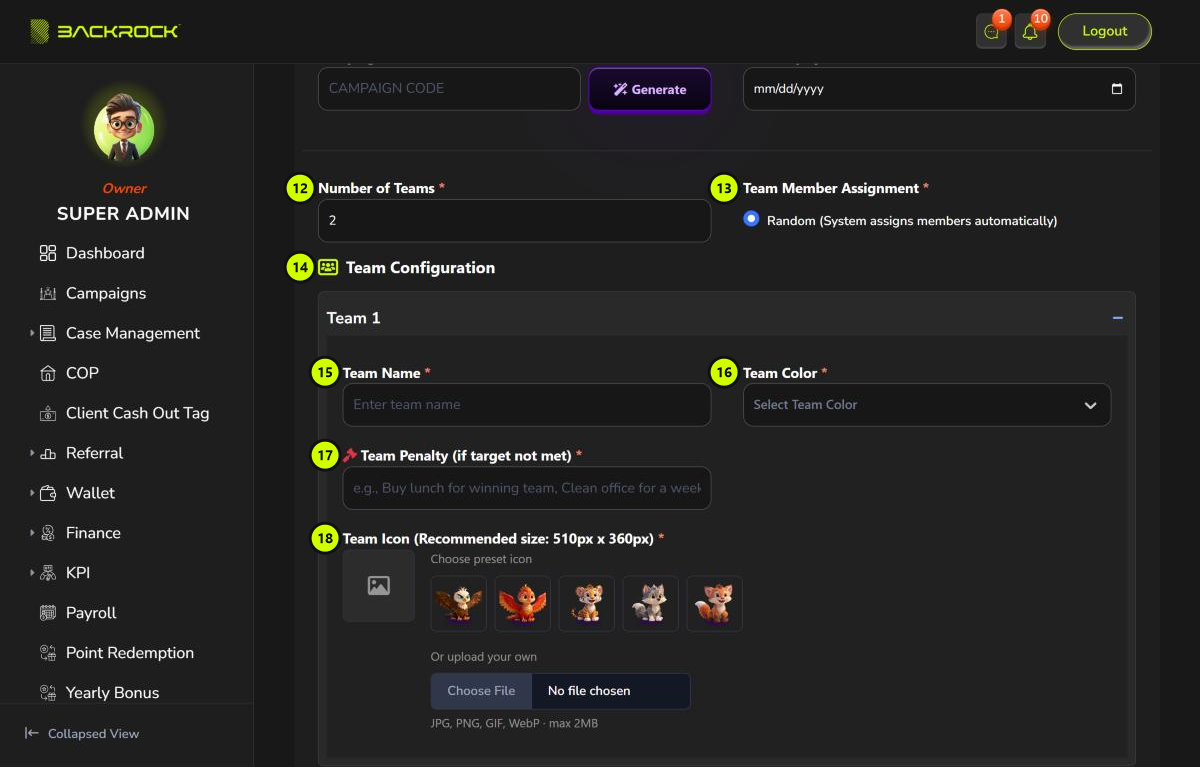Choose the tiger preset team icon
This screenshot has width=1200, height=767.
(587, 603)
